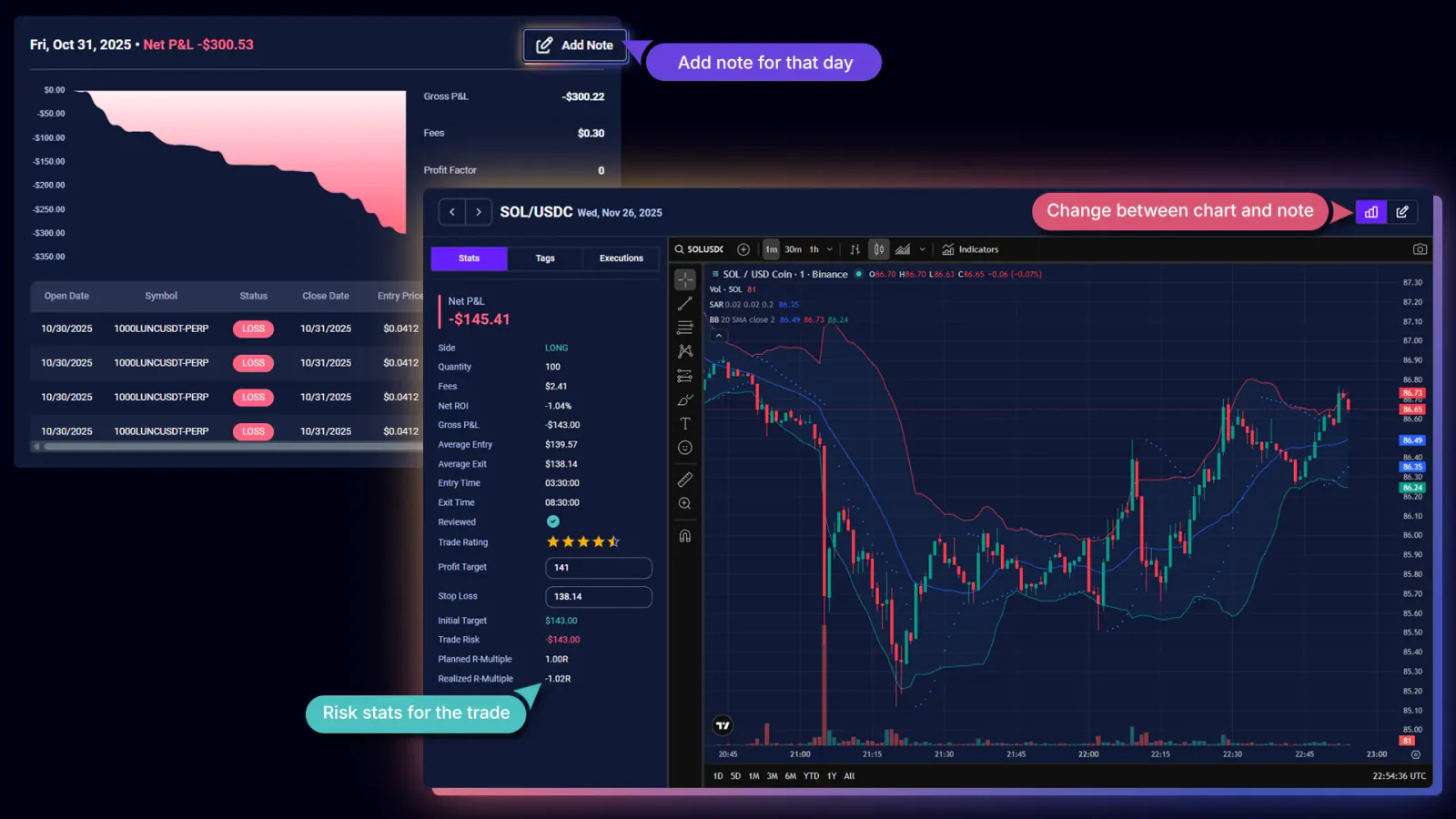Select the zoom-in magnifier tool

click(x=684, y=502)
